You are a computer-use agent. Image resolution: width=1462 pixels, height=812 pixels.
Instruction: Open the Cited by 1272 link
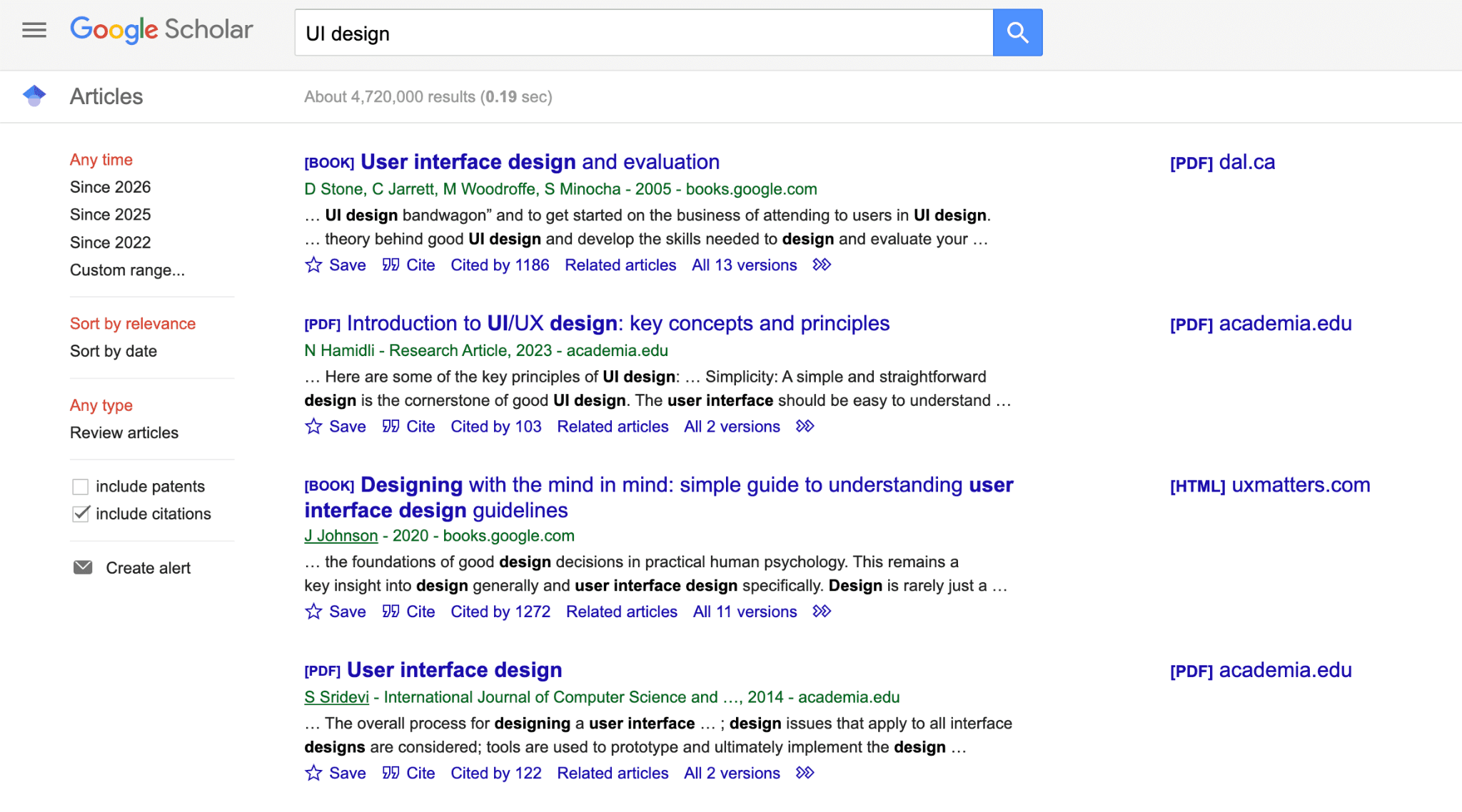[x=500, y=612]
